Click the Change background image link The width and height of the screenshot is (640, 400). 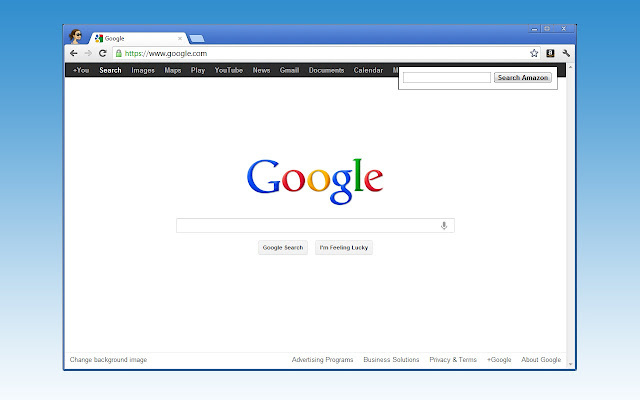coord(108,360)
